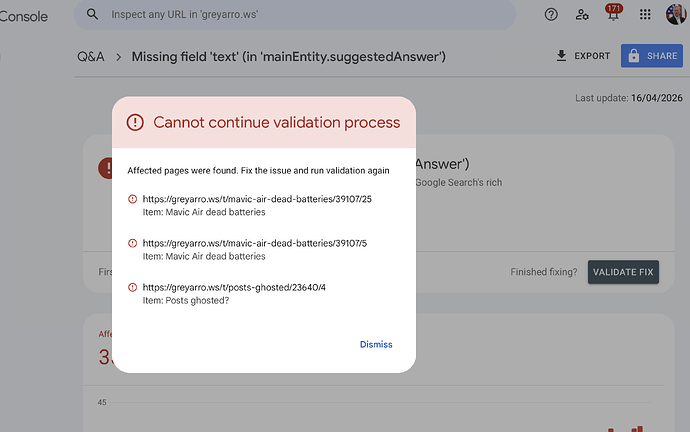Image resolution: width=690 pixels, height=432 pixels.
Task: Open the notifications bell with red badge
Action: pyautogui.click(x=613, y=13)
